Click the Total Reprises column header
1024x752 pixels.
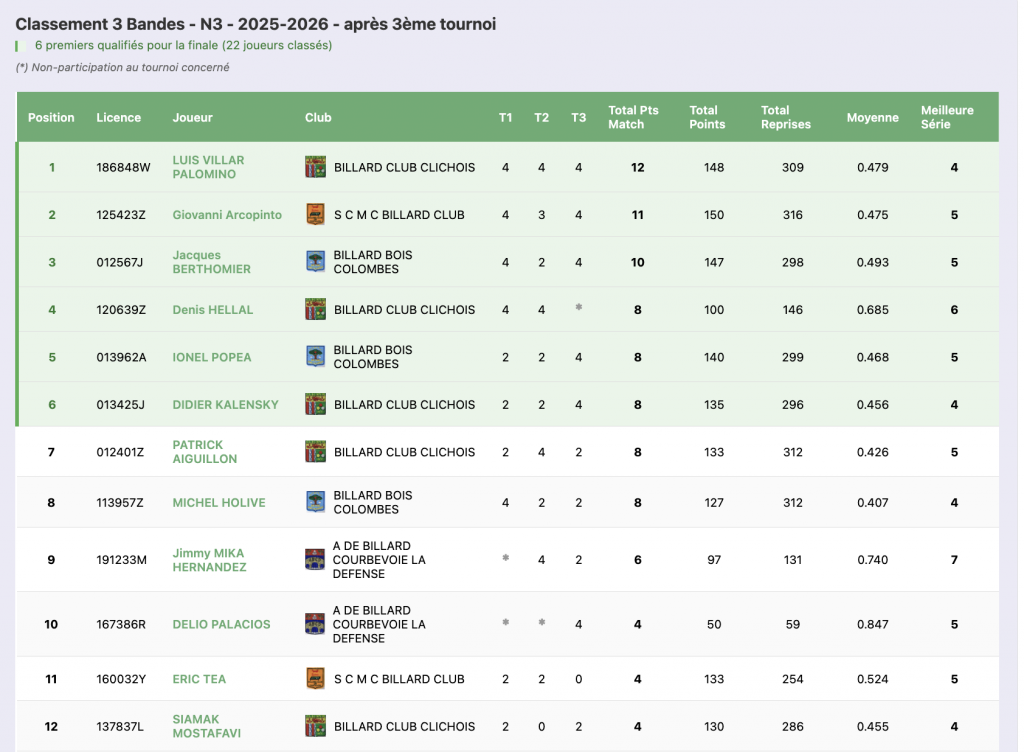tap(785, 117)
